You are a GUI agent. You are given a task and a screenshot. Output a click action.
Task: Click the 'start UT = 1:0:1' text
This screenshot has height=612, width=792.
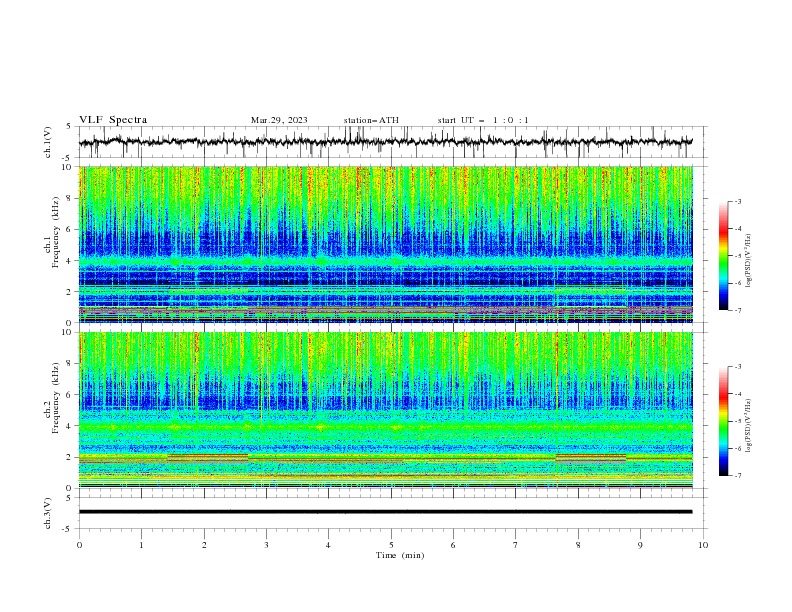click(483, 120)
